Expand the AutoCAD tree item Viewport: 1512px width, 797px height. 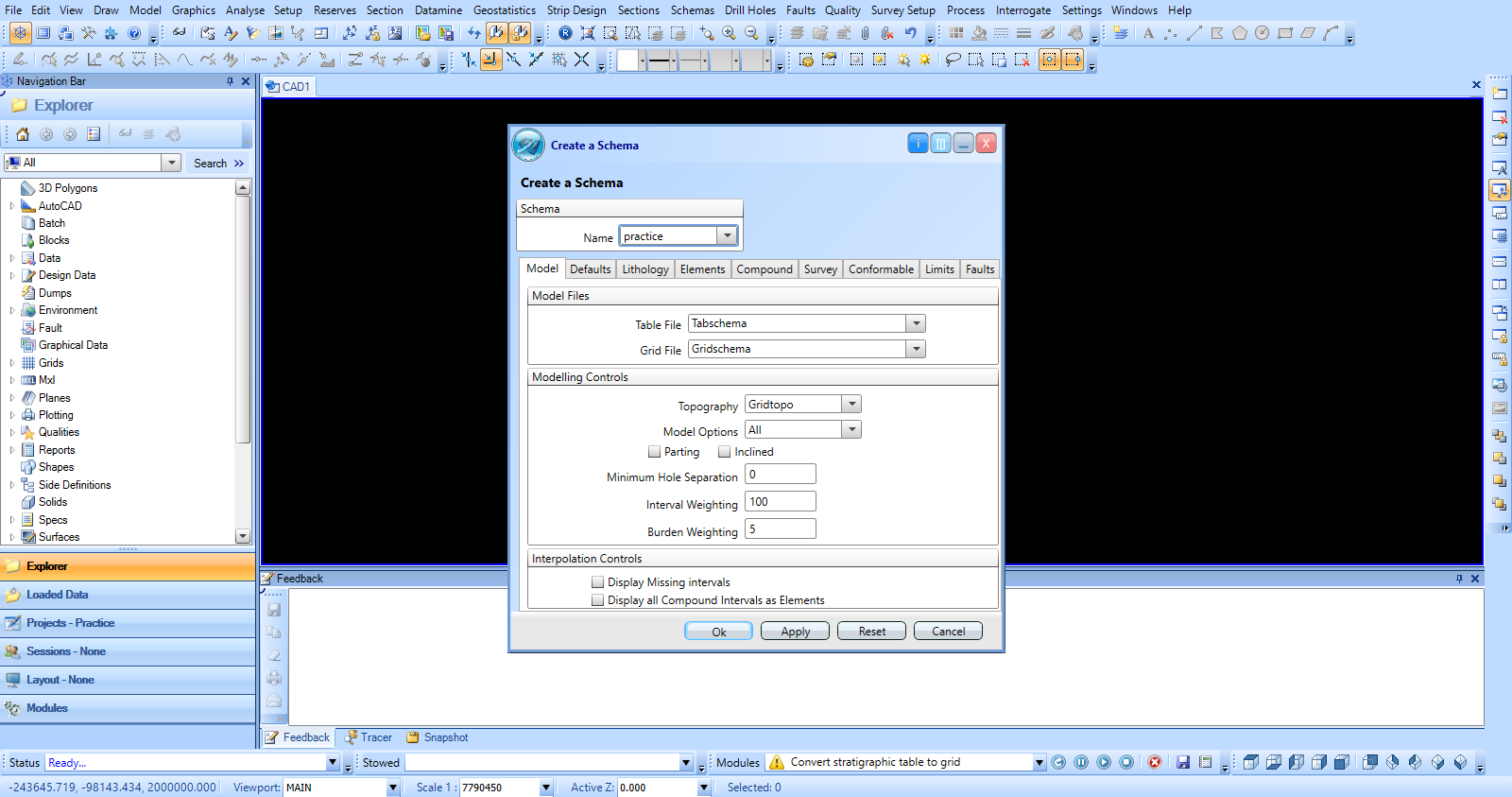(12, 206)
